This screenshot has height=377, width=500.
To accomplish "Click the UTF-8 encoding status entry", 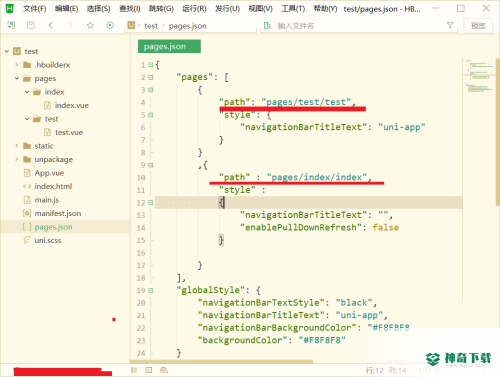I will [x=429, y=370].
